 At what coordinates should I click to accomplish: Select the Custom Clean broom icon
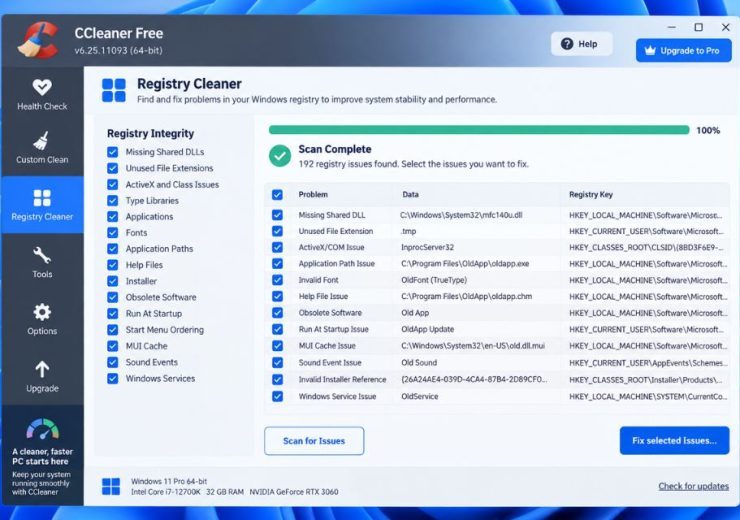click(42, 141)
